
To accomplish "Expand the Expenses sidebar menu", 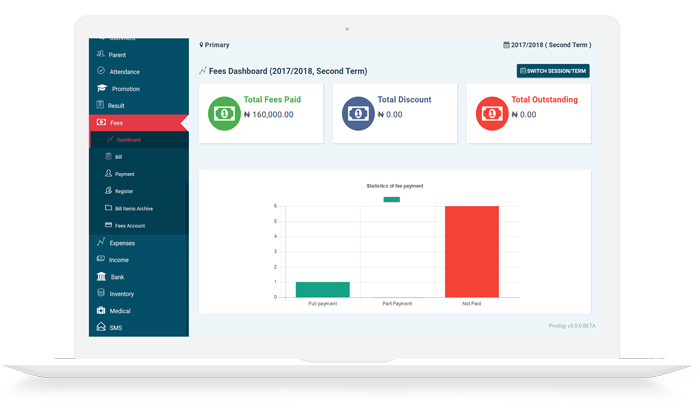I will 122,243.
